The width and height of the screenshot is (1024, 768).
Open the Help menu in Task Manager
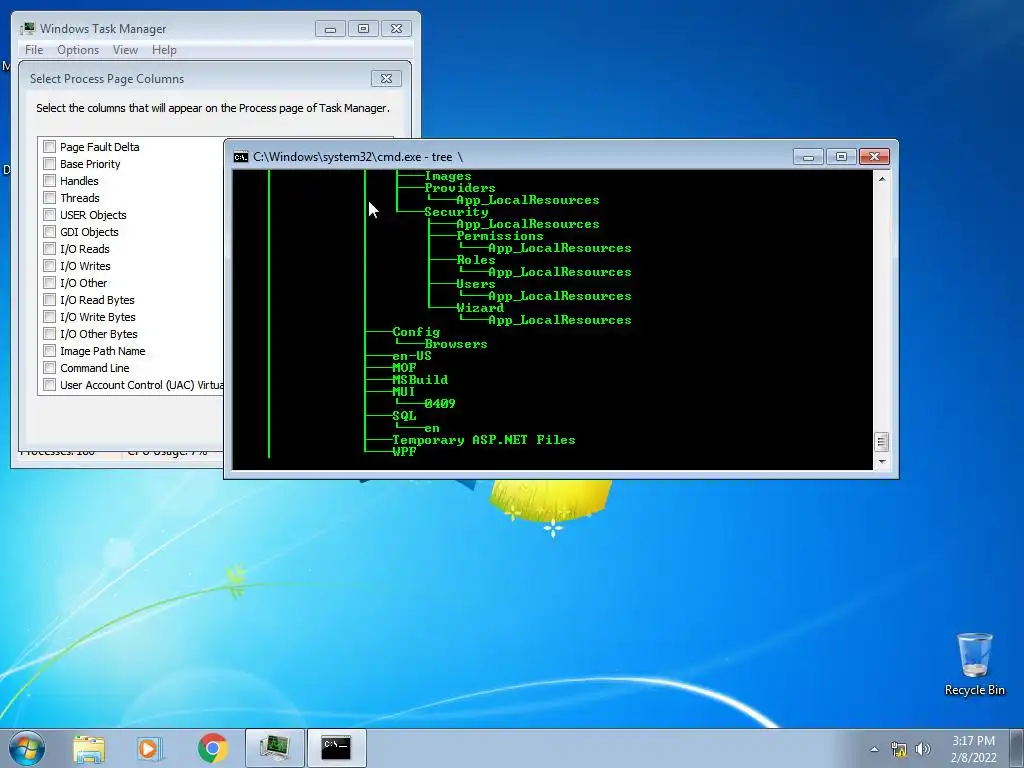pos(164,50)
